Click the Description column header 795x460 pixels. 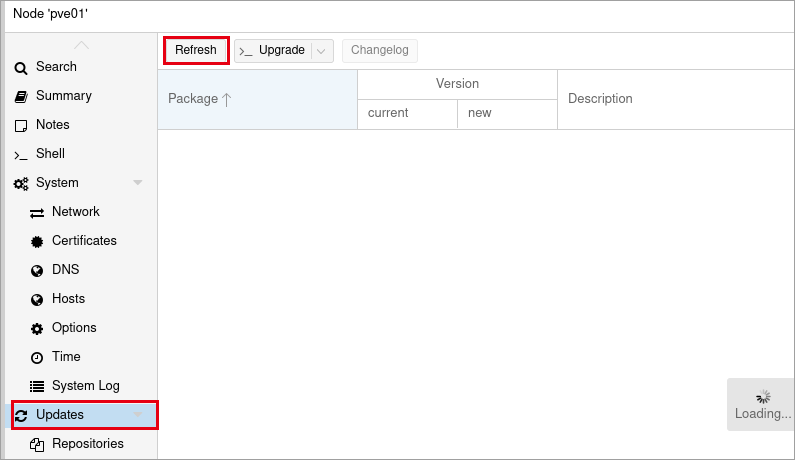tap(676, 99)
